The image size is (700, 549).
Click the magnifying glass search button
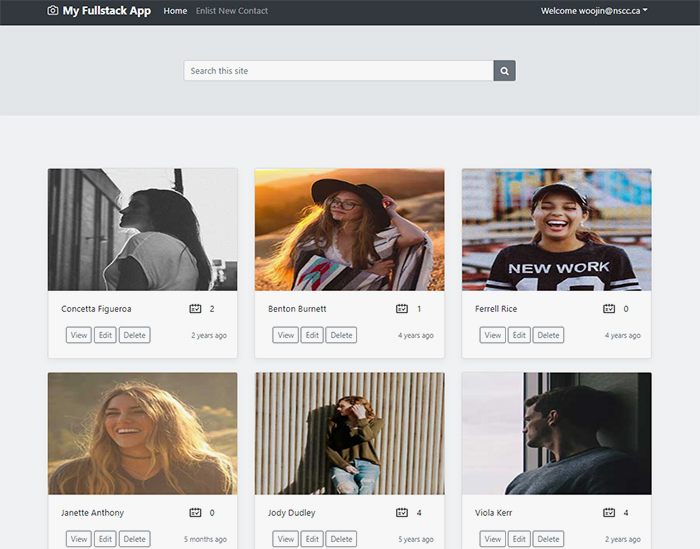(x=504, y=71)
